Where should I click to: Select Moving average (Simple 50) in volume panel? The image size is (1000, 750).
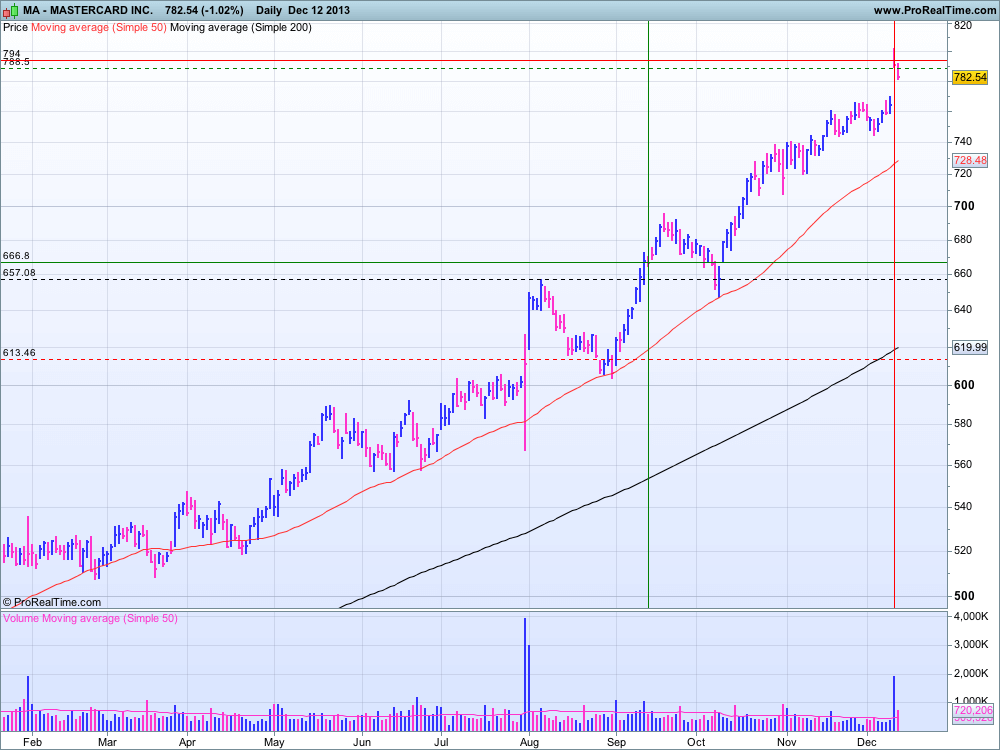pyautogui.click(x=110, y=618)
